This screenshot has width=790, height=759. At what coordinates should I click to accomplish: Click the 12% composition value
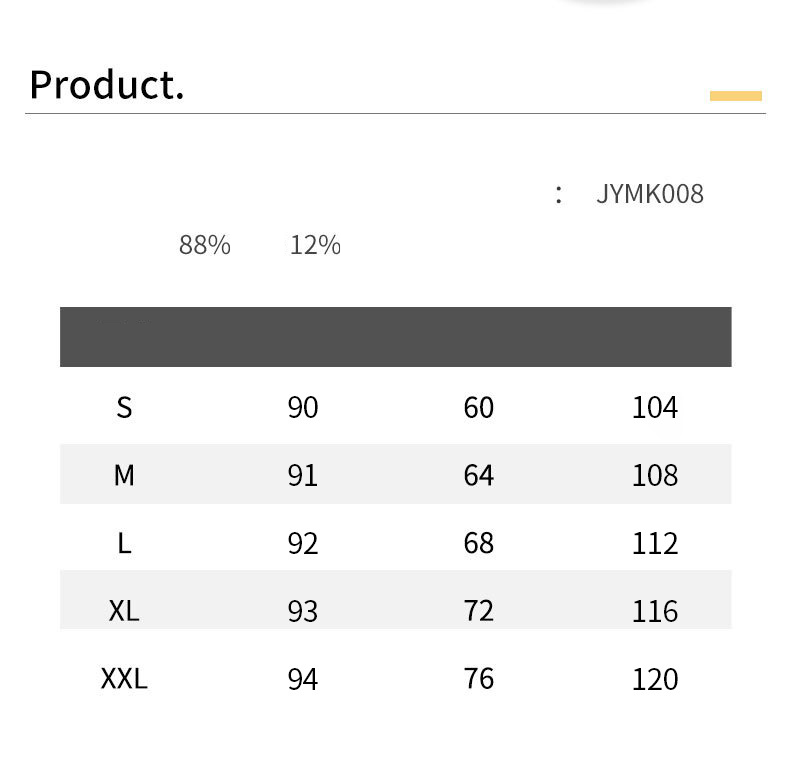(315, 245)
